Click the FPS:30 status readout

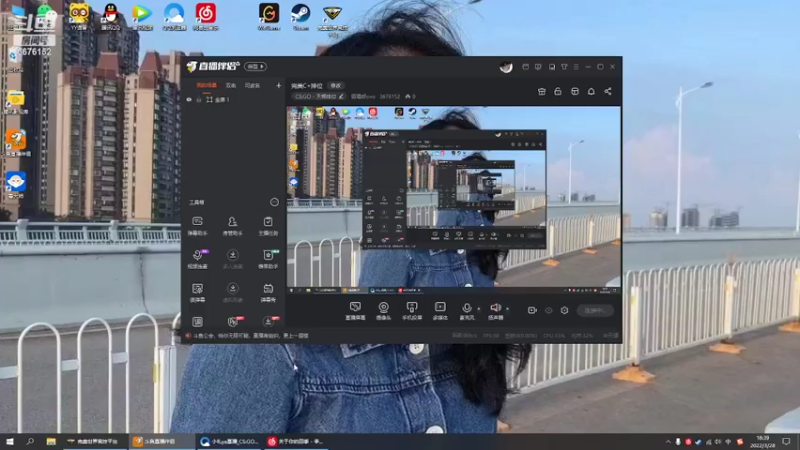pyautogui.click(x=491, y=336)
